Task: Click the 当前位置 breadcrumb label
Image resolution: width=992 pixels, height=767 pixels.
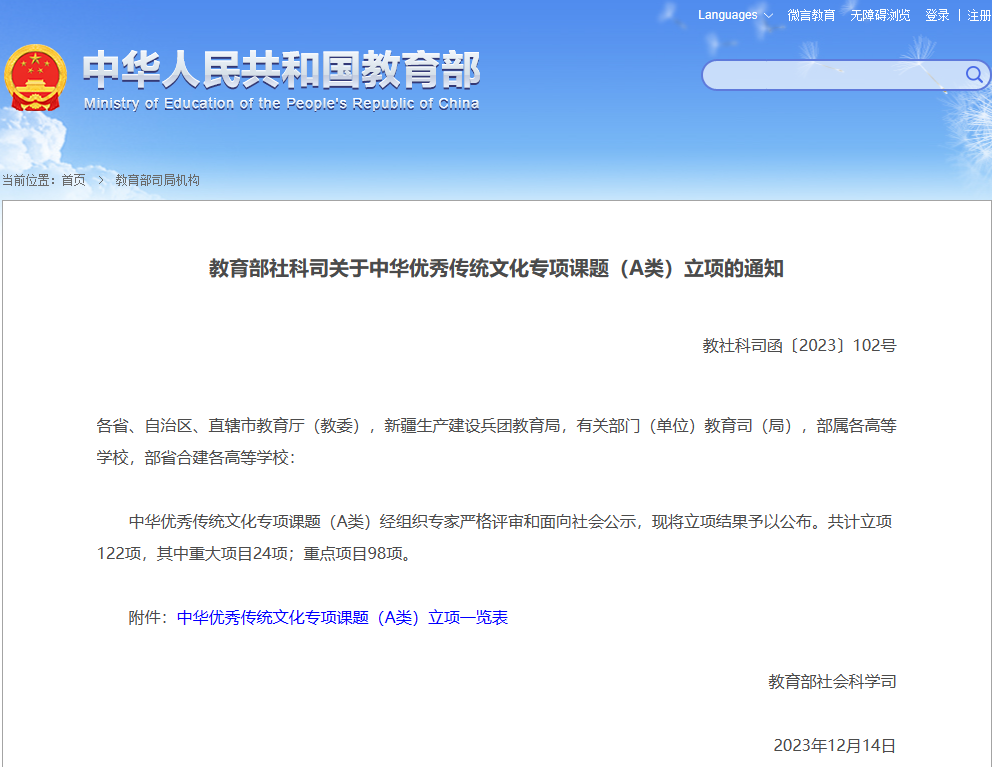Action: 30,180
